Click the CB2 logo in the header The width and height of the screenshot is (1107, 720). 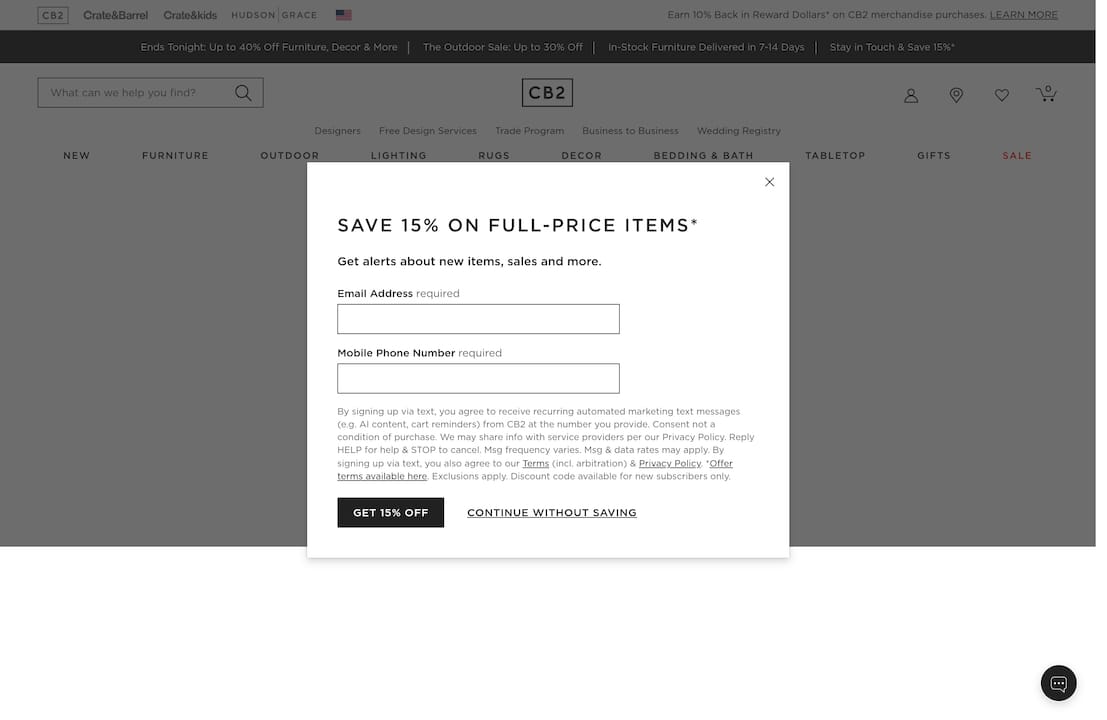click(547, 92)
